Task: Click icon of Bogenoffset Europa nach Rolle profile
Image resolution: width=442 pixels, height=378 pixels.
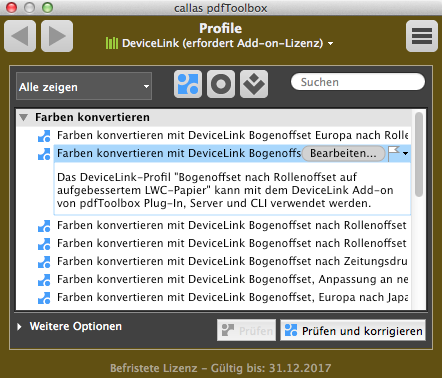Action: (44, 136)
